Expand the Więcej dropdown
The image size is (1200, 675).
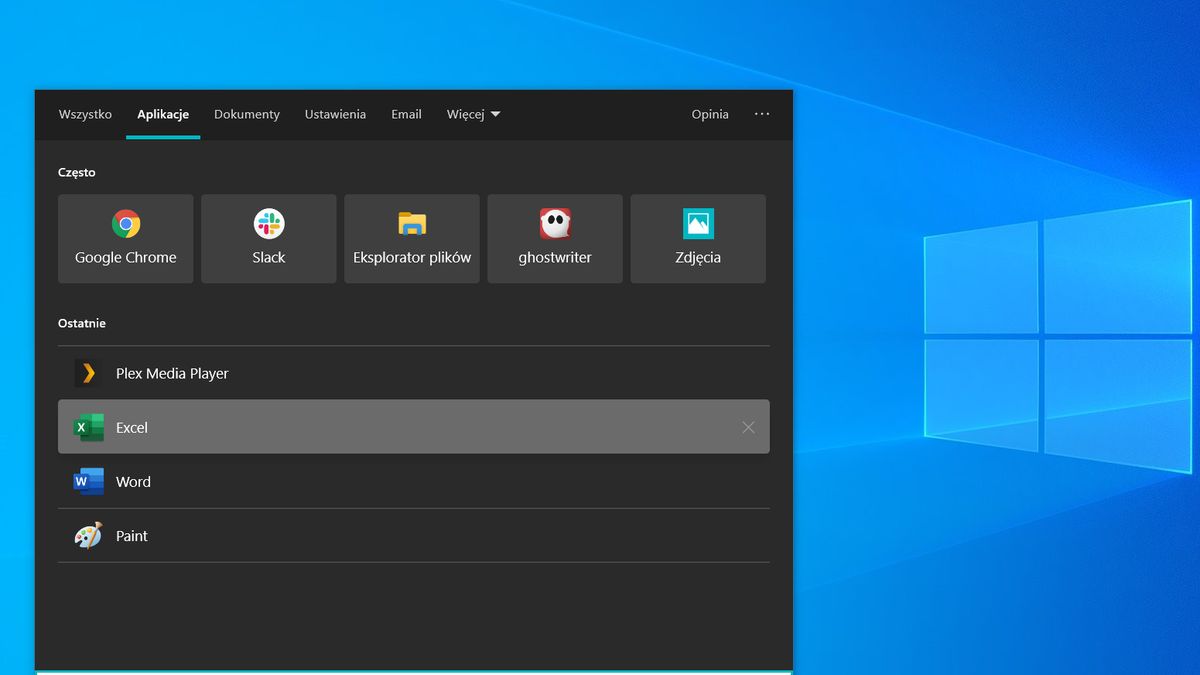(x=473, y=114)
